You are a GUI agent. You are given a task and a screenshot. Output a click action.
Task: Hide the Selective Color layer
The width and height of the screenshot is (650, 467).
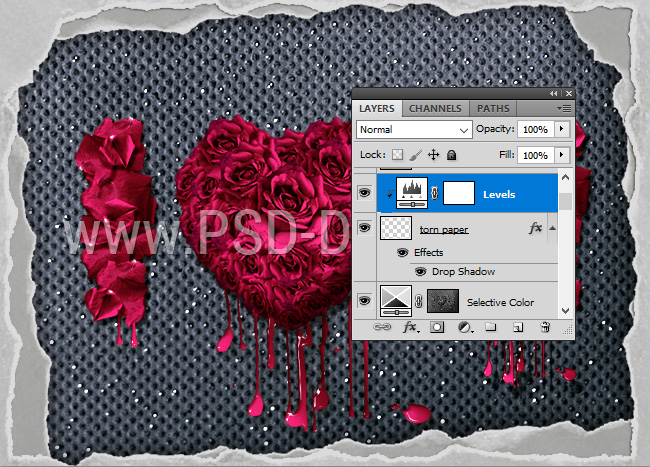tap(364, 300)
